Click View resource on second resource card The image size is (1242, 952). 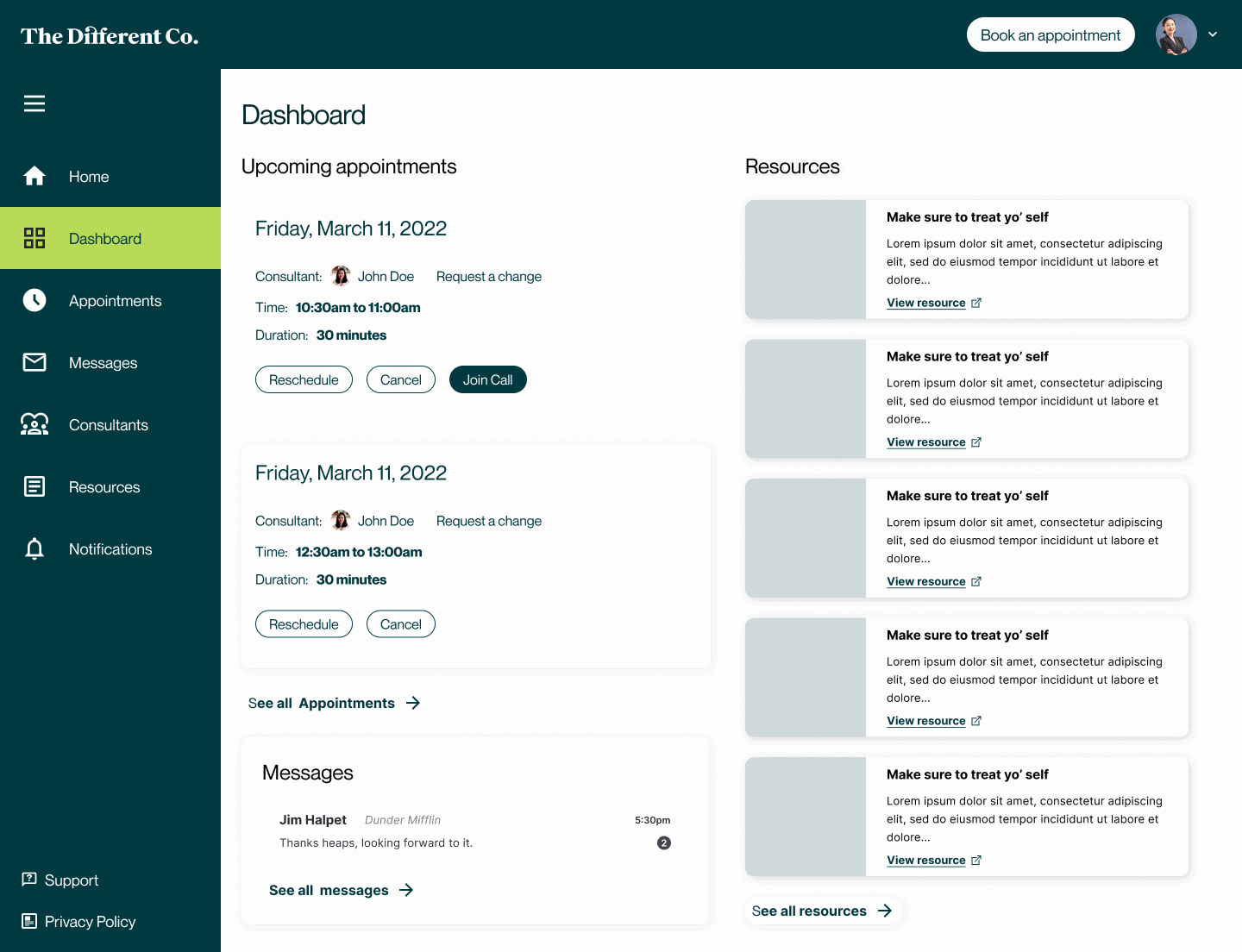click(926, 442)
